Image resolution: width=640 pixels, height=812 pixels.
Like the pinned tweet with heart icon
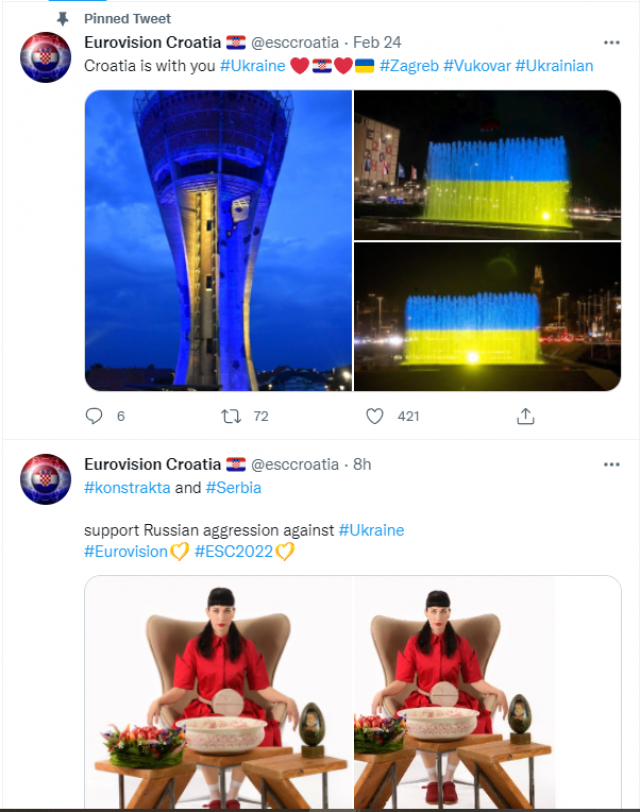(x=374, y=416)
